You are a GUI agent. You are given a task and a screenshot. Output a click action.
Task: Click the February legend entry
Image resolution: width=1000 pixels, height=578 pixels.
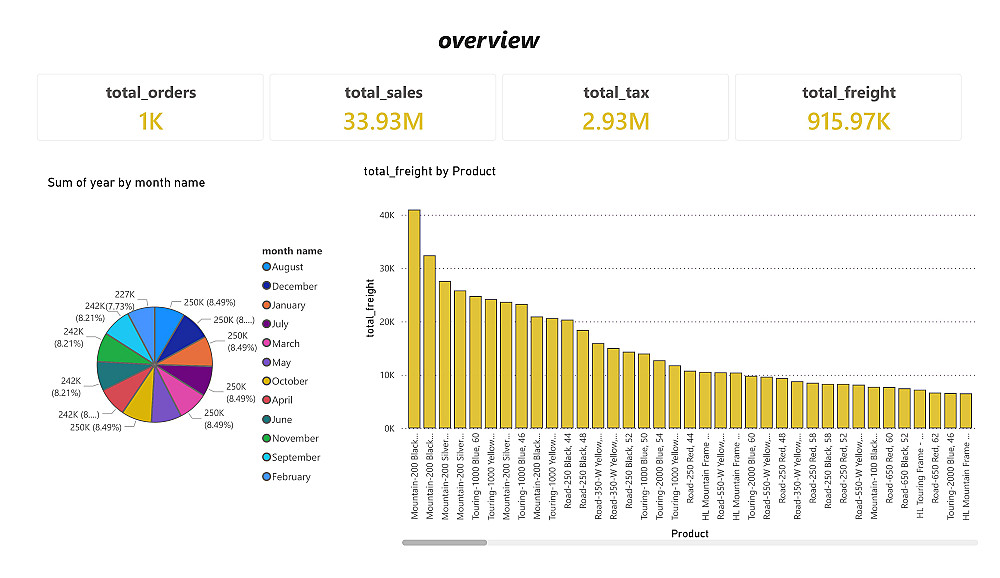click(x=291, y=477)
